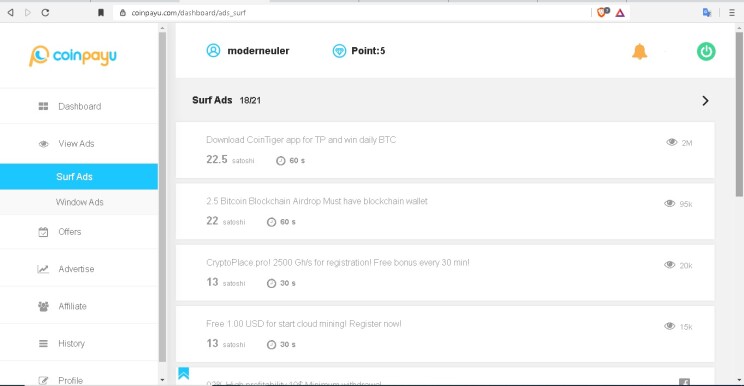744x386 pixels.
Task: Open the browser hamburger menu
Action: coord(732,13)
